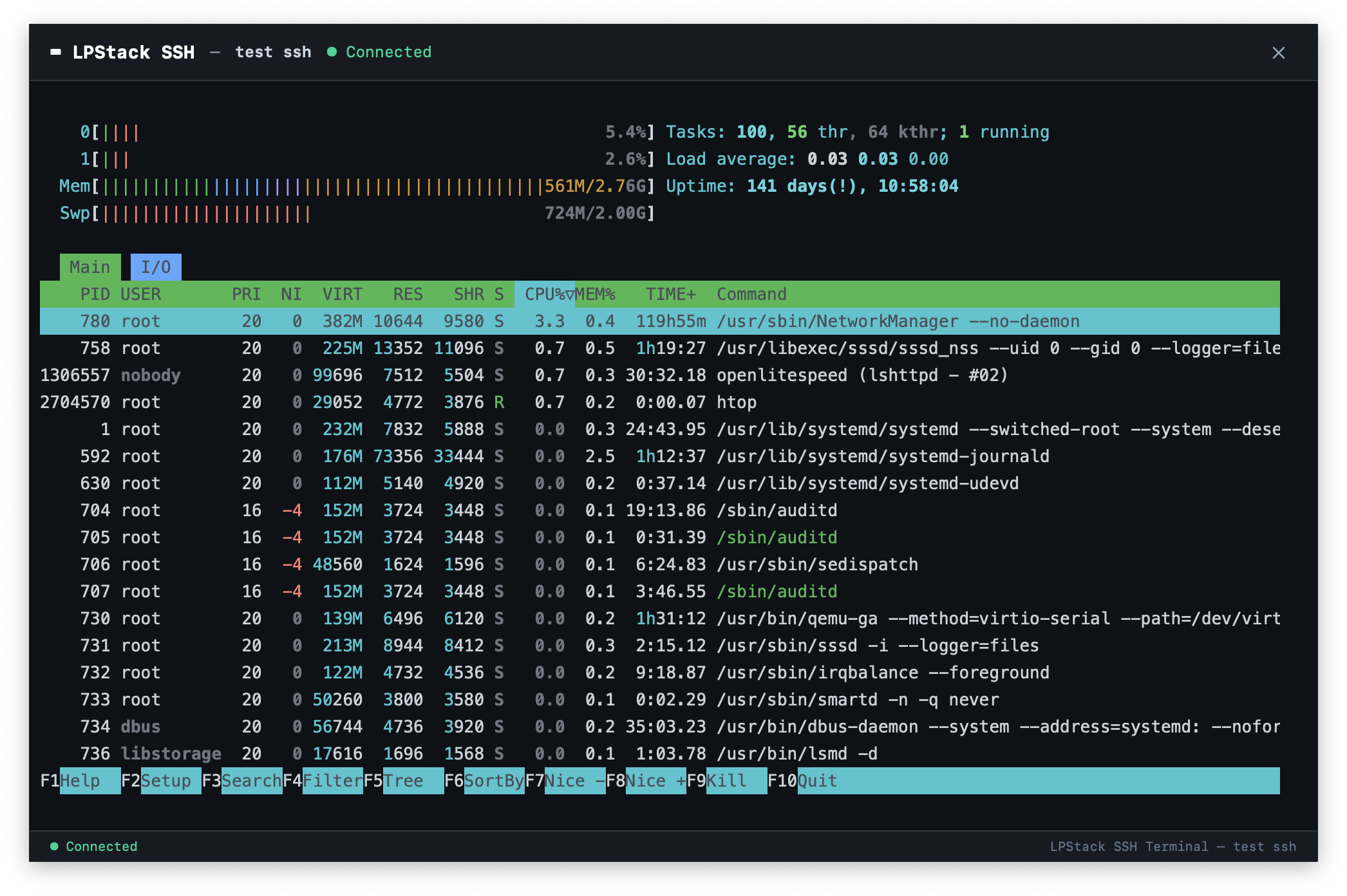The width and height of the screenshot is (1347, 896).
Task: Activate F3 Search function
Action: pyautogui.click(x=252, y=781)
